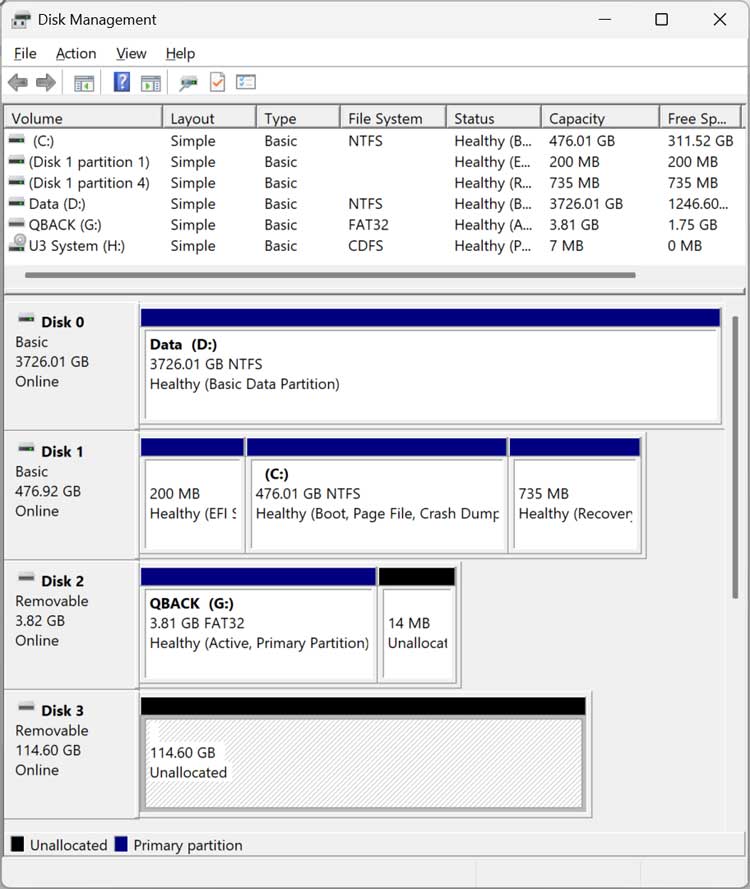Click the 476.92 GB text under Disk 1
Screen dimensions: 750x889
click(x=48, y=491)
